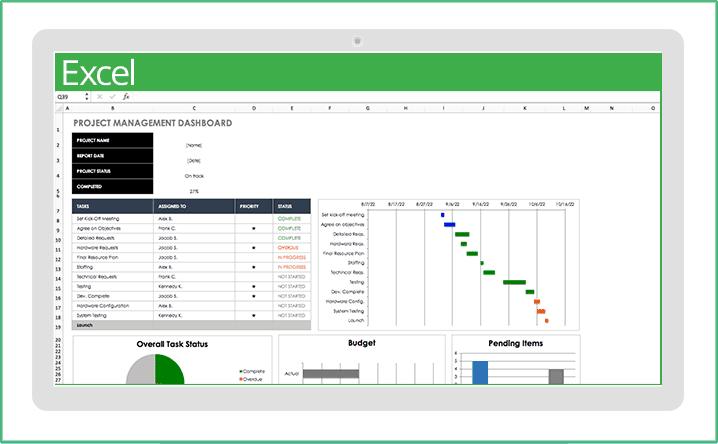
Task: Open the Name Box dropdown arrows
Action: click(x=87, y=97)
